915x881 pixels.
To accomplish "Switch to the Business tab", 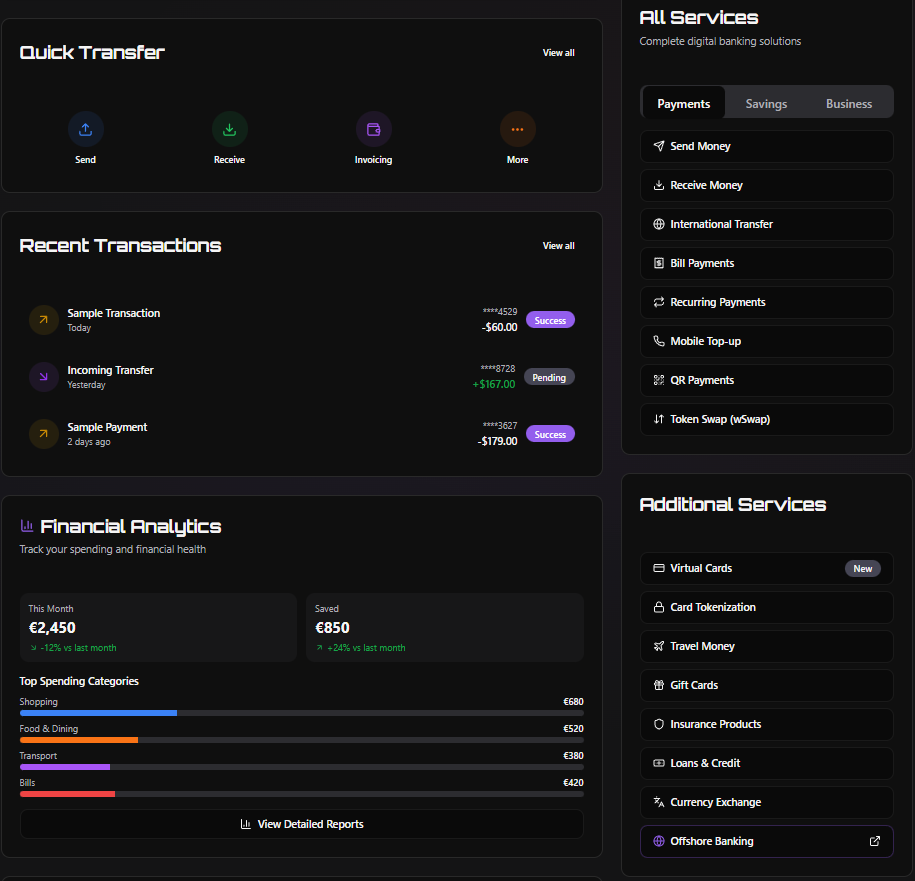I will pos(849,104).
